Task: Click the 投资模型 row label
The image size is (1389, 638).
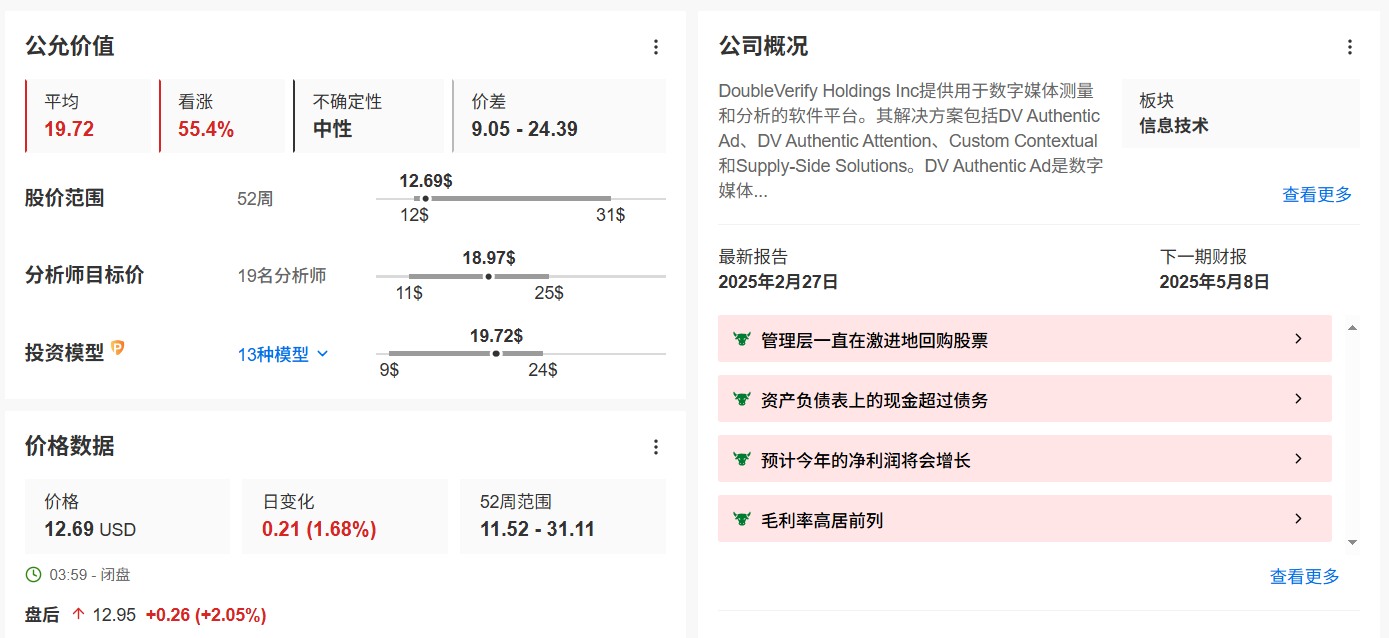Action: (x=64, y=353)
